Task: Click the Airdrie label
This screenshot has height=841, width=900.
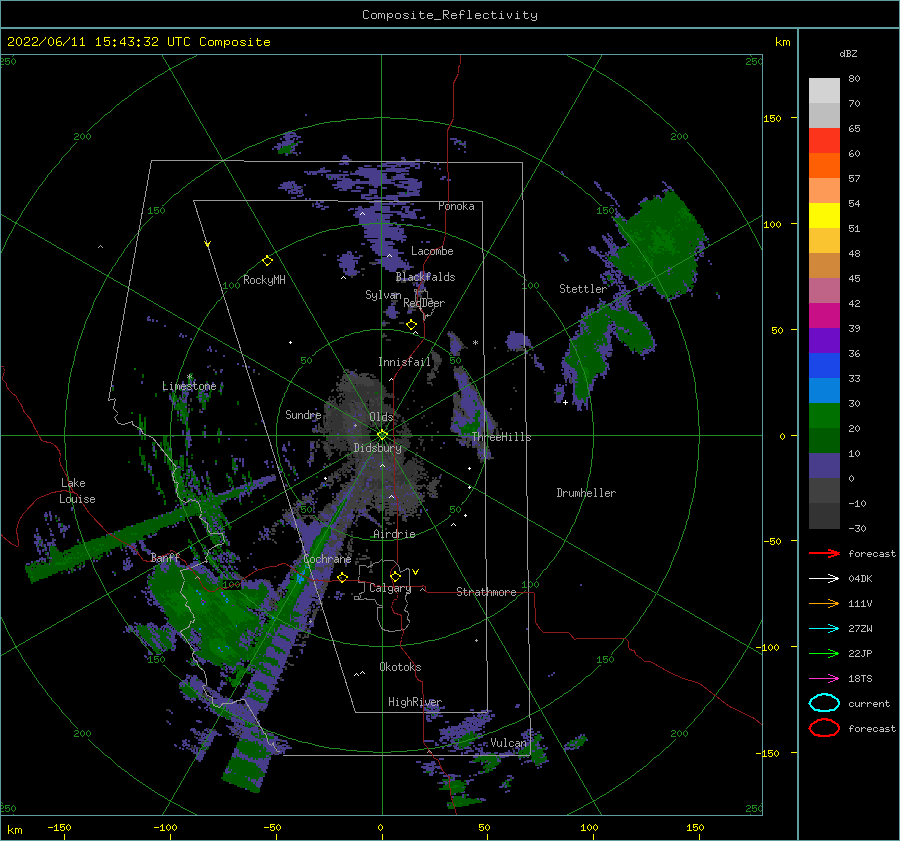Action: tap(394, 534)
